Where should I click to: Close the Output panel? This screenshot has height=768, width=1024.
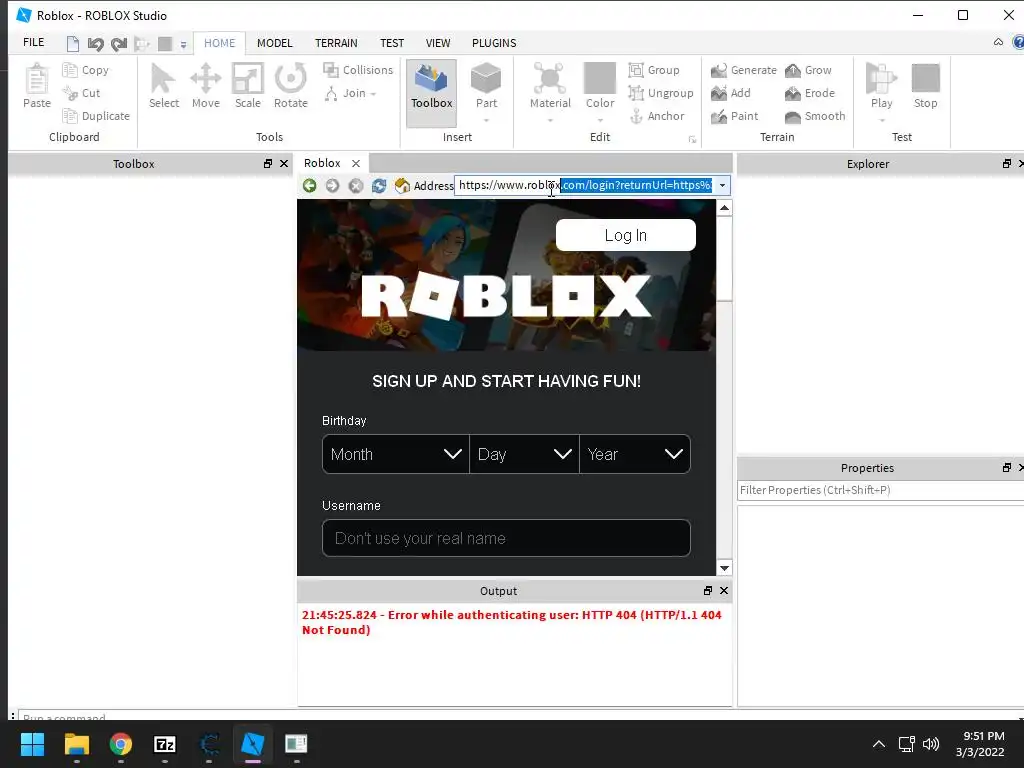(x=724, y=590)
